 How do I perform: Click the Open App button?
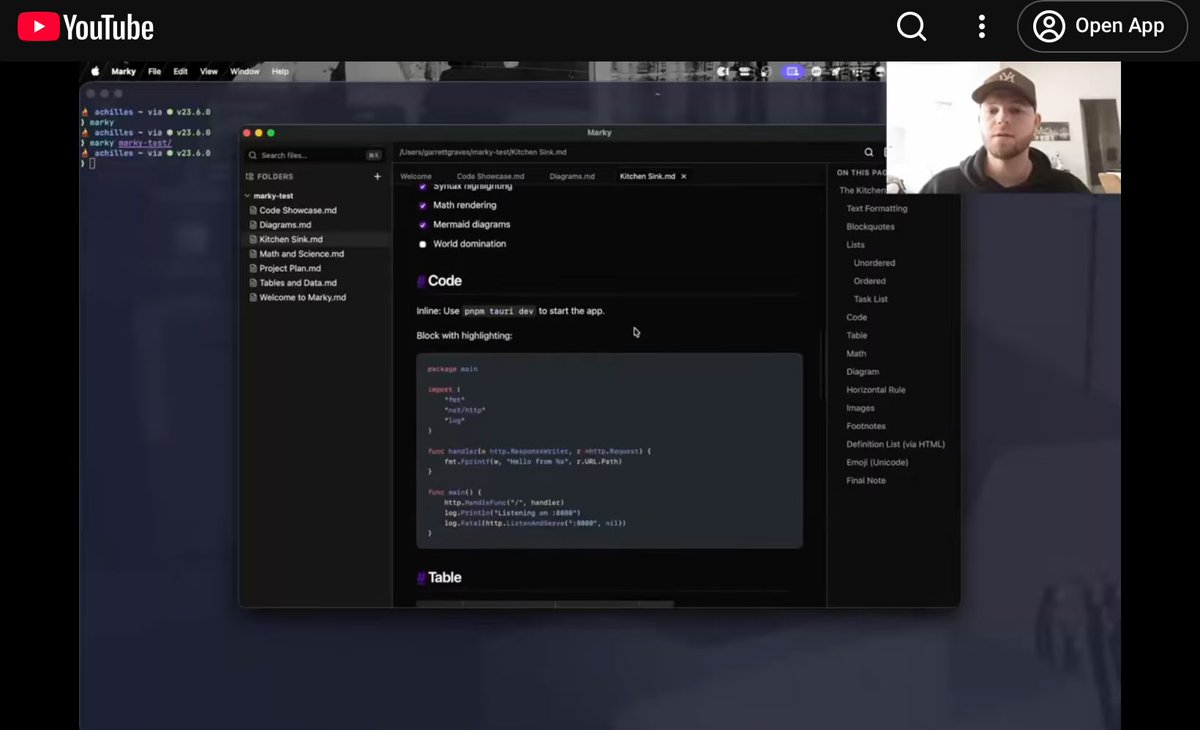(x=1102, y=27)
